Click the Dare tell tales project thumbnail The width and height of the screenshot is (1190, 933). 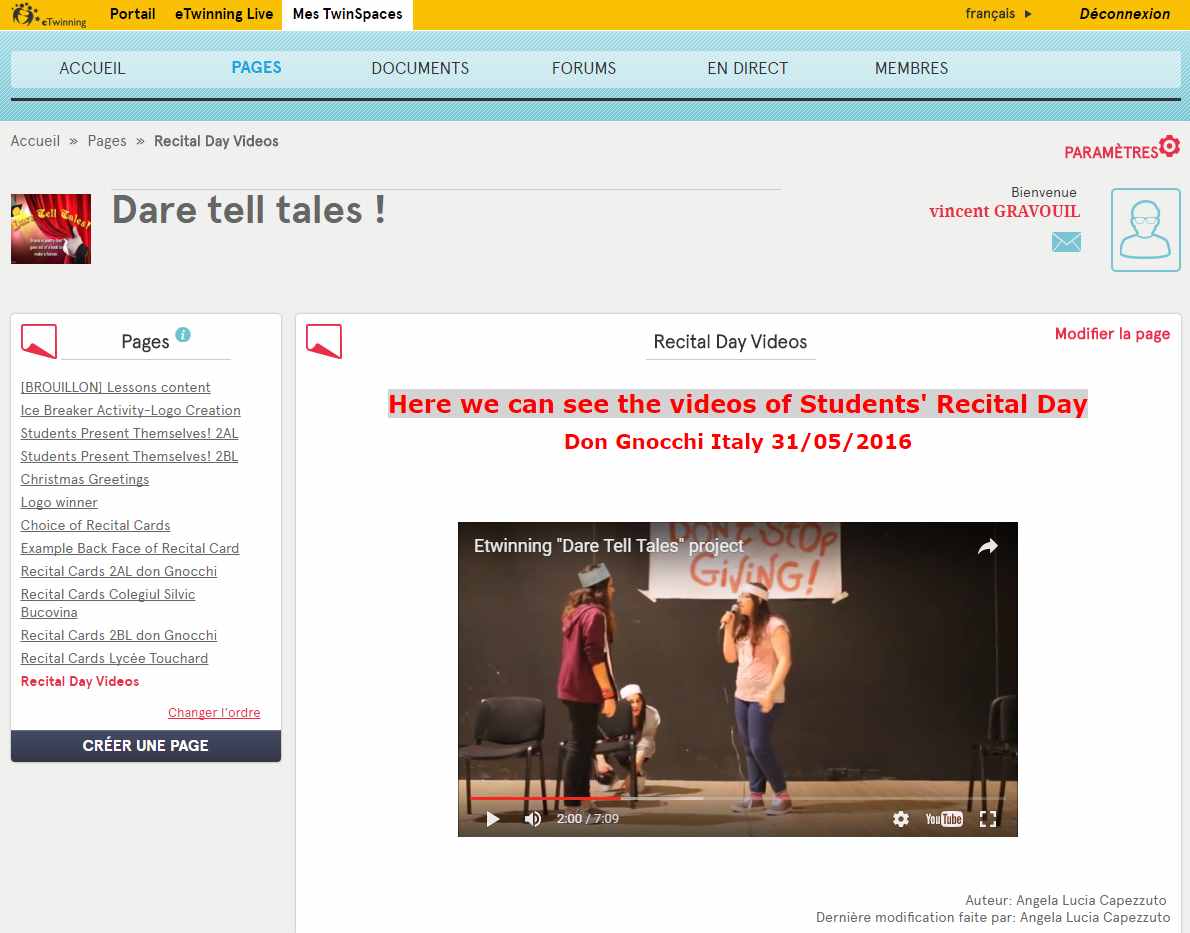tap(51, 229)
